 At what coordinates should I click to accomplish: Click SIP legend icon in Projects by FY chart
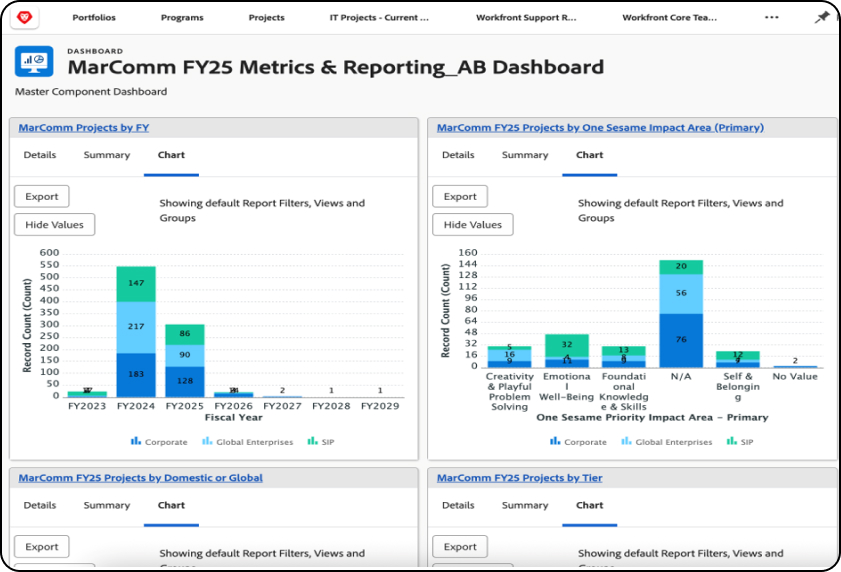(x=312, y=441)
